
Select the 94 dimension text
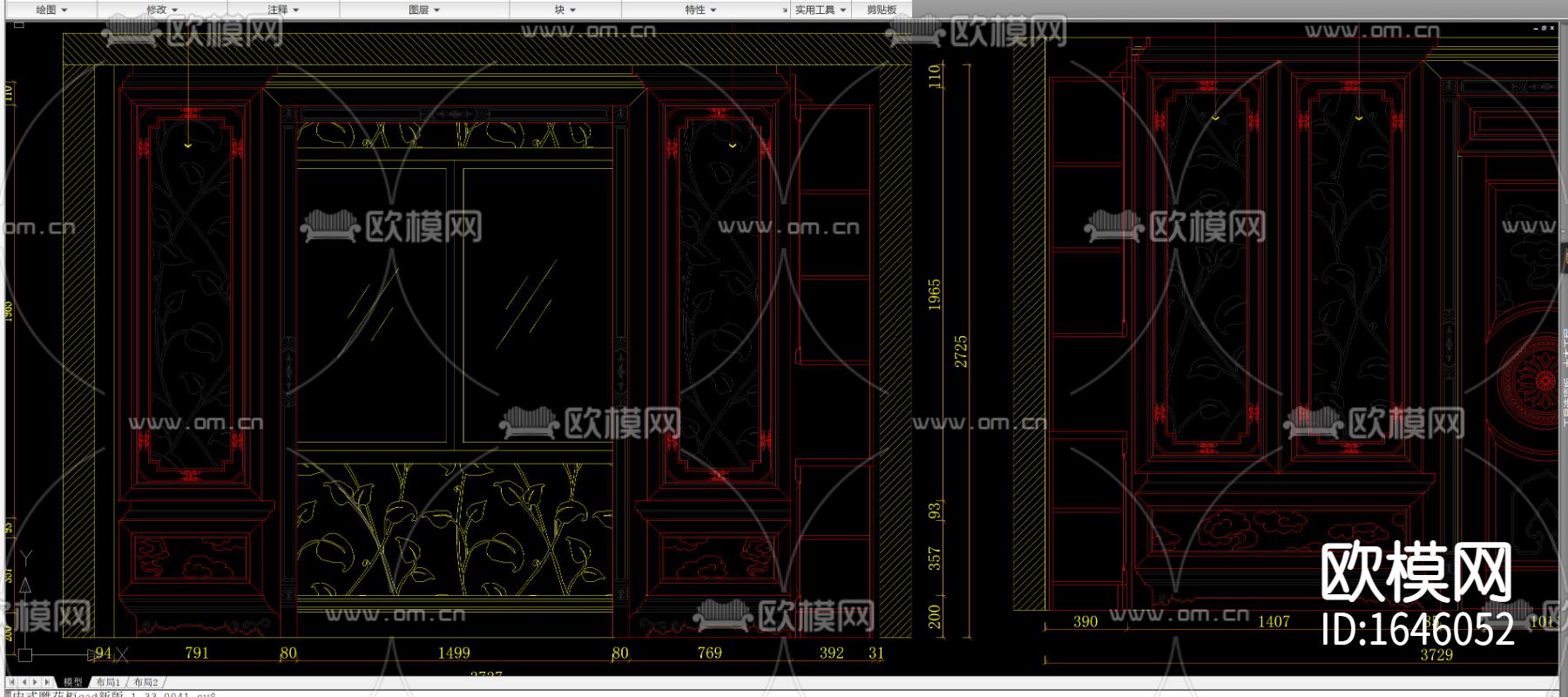104,653
